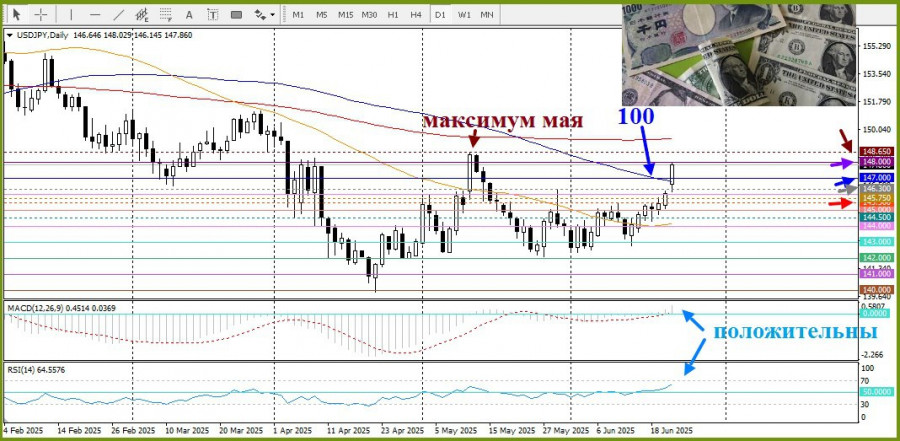The width and height of the screenshot is (900, 441).
Task: Switch to M15 timeframe
Action: pos(345,14)
